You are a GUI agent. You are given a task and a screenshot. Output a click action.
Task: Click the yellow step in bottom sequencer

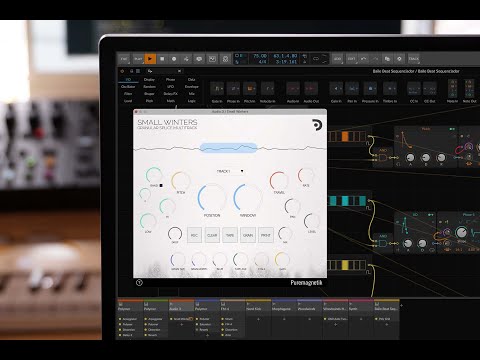pos(345,265)
